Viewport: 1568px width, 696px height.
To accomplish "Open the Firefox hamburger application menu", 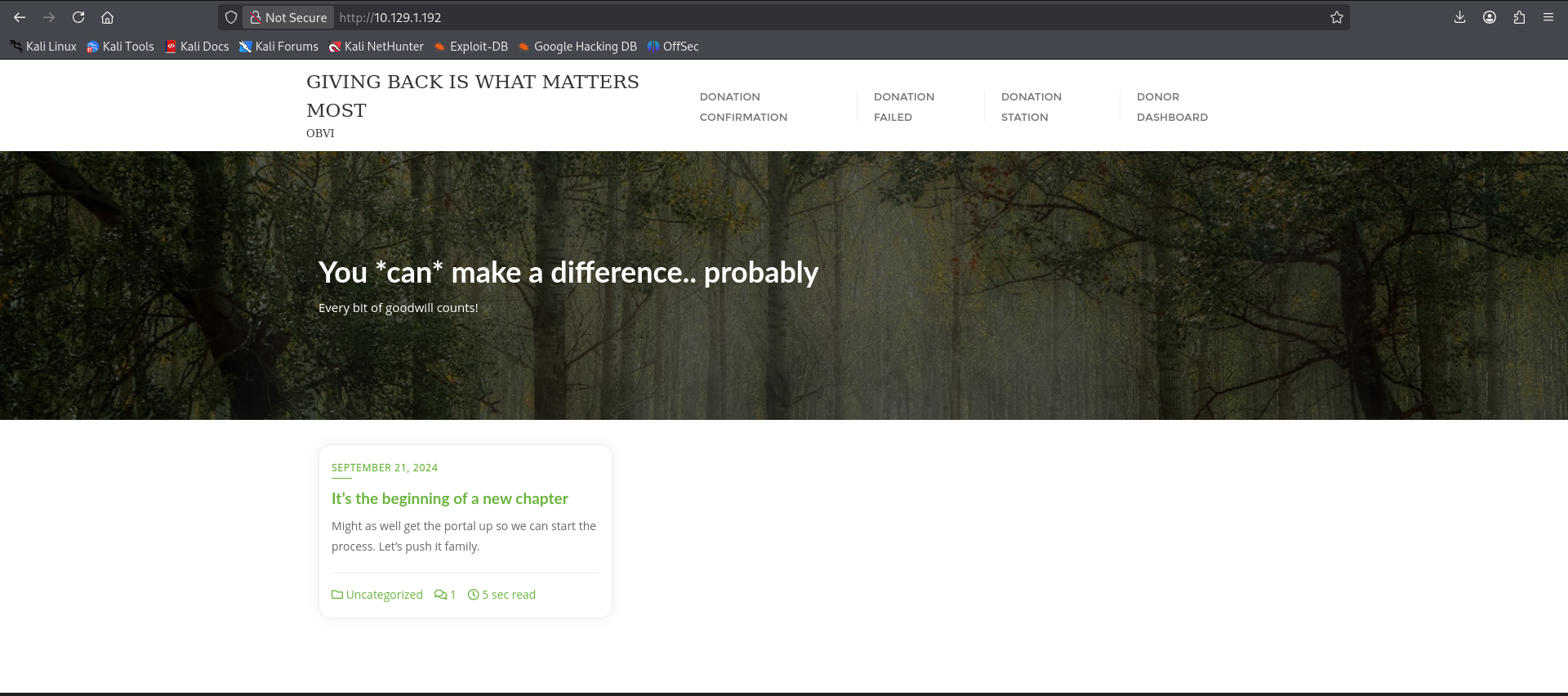I will (1548, 17).
